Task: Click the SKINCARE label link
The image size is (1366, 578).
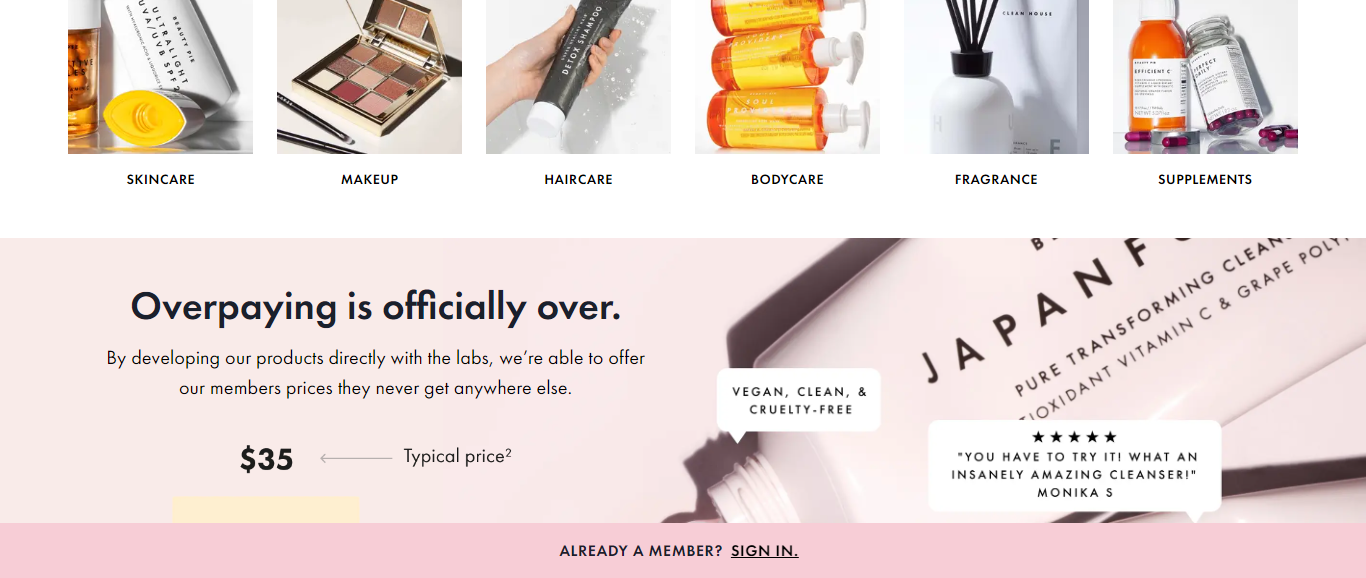Action: 160,180
